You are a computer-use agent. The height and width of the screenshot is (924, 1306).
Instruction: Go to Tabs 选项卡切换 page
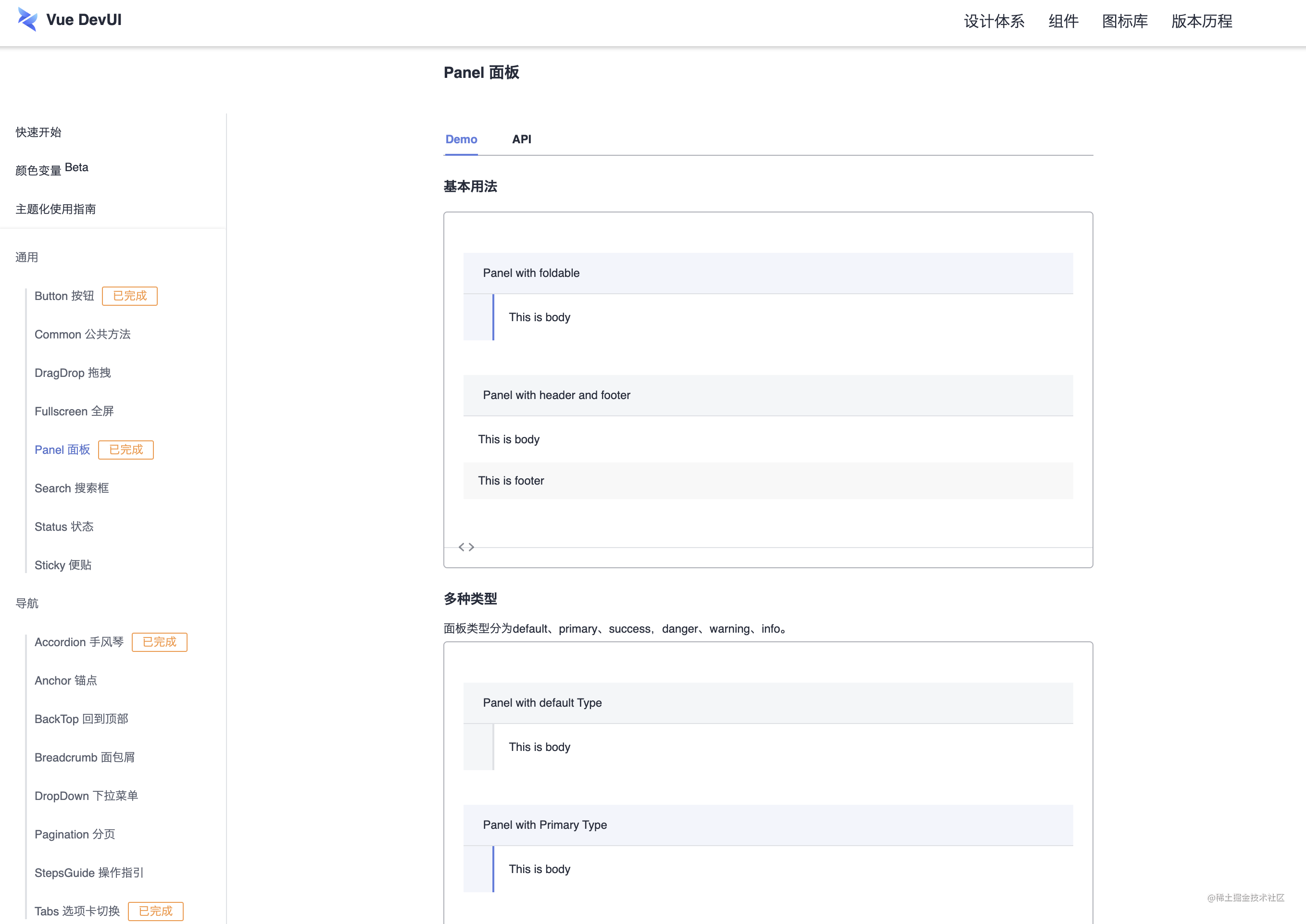click(77, 911)
